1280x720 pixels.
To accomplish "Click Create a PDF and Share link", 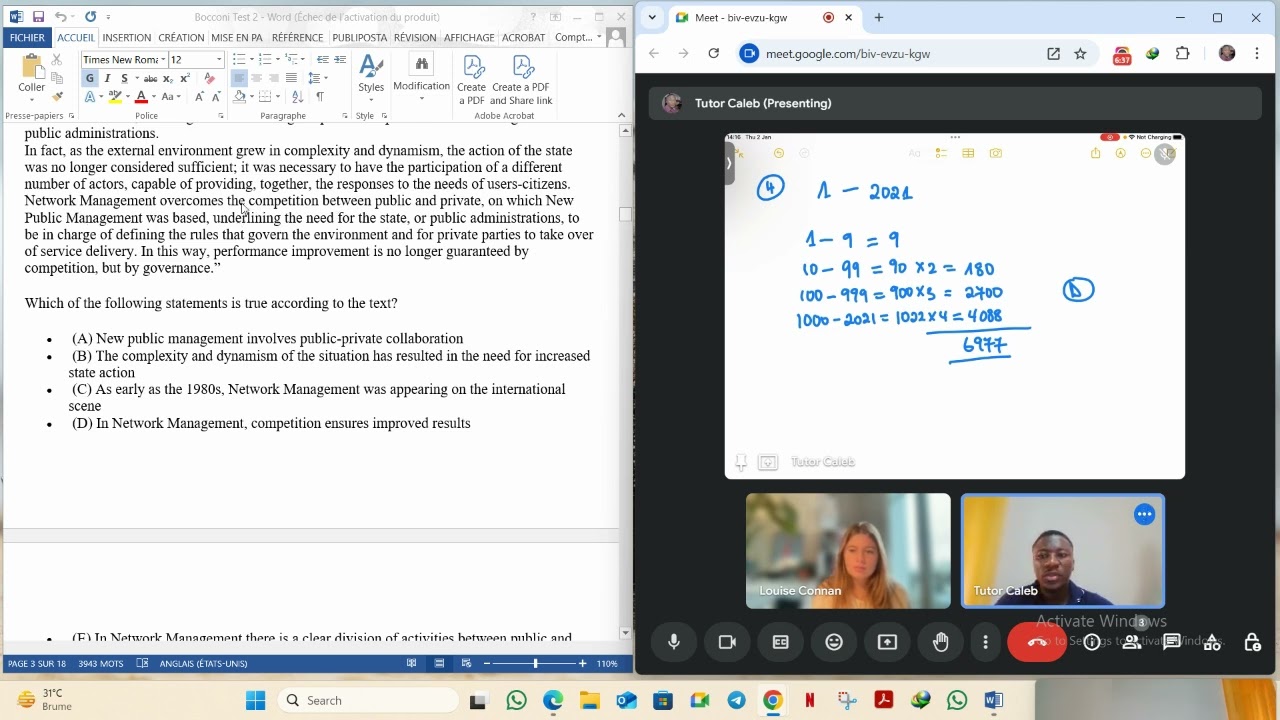I will [x=522, y=80].
